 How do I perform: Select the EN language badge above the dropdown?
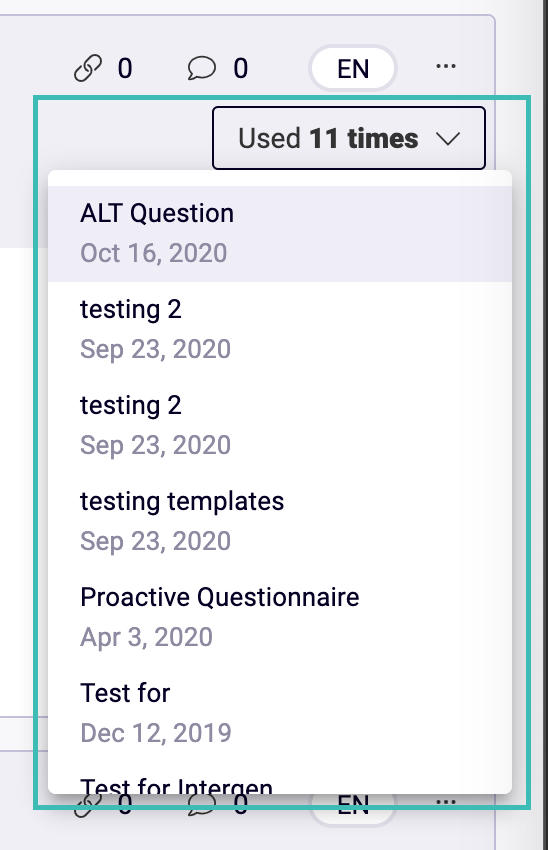click(353, 69)
